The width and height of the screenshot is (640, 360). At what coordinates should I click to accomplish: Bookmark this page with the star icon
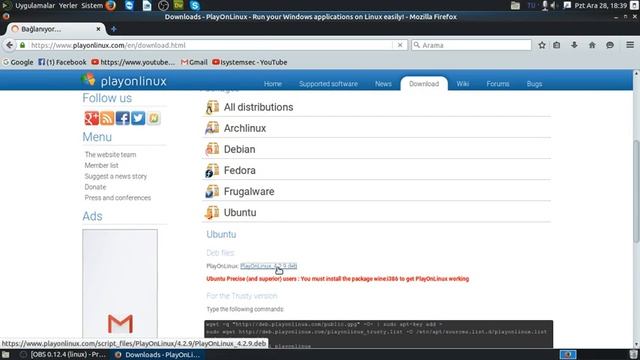coord(542,45)
